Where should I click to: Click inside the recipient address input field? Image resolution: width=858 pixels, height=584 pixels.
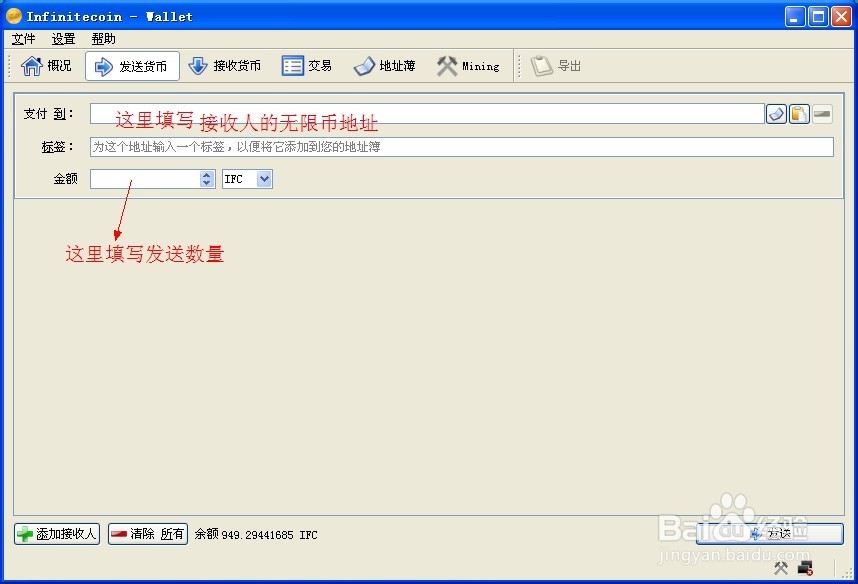[x=420, y=113]
